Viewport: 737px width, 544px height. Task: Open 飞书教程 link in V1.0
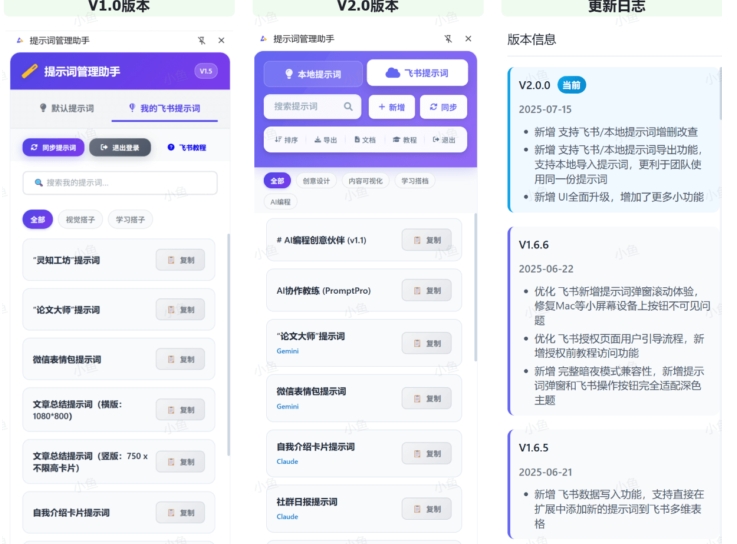click(x=187, y=147)
